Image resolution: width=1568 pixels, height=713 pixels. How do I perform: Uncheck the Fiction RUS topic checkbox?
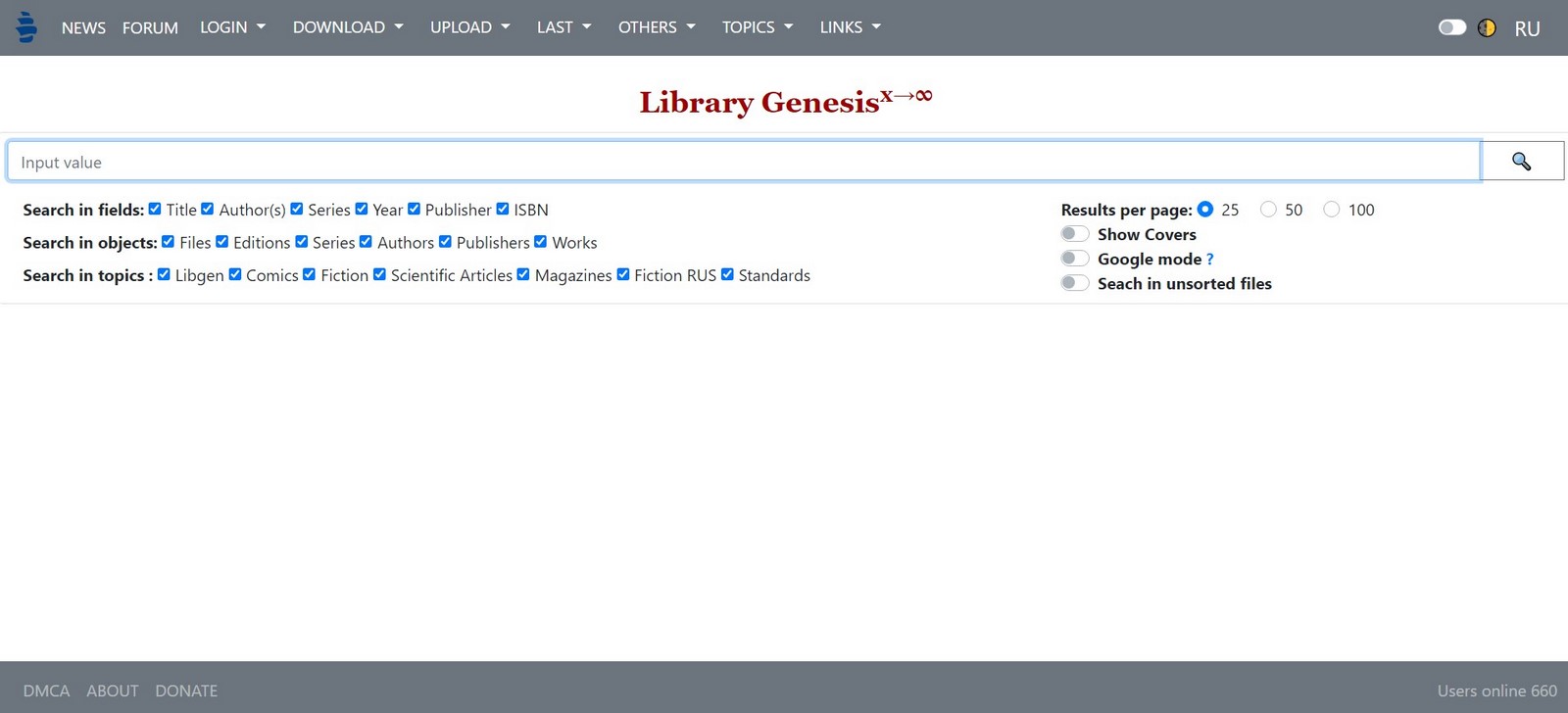(x=623, y=275)
